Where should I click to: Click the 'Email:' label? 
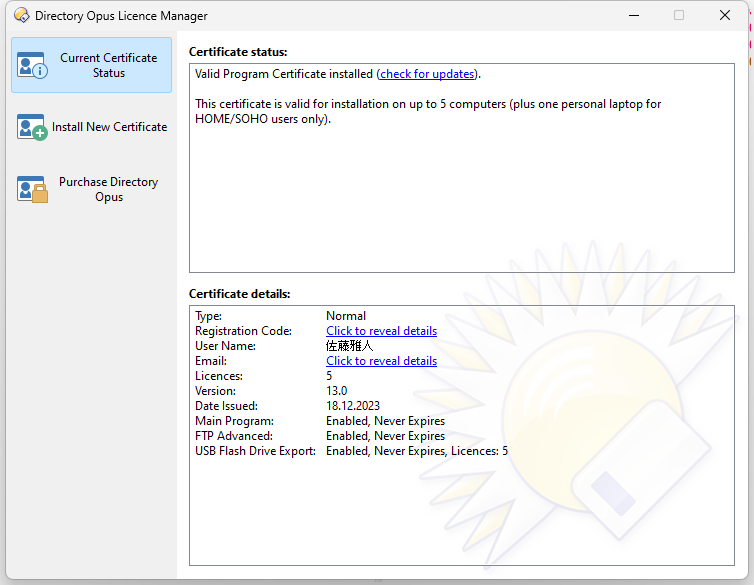tap(211, 361)
